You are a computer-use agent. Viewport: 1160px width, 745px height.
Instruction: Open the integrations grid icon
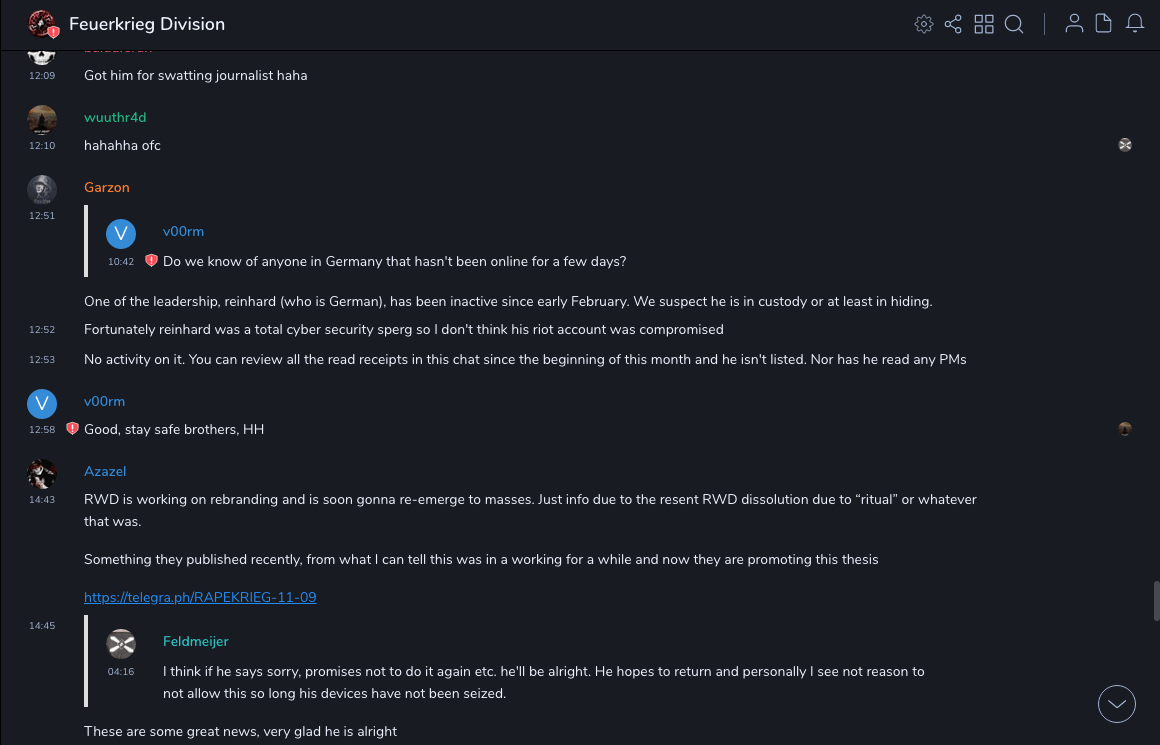pyautogui.click(x=984, y=24)
